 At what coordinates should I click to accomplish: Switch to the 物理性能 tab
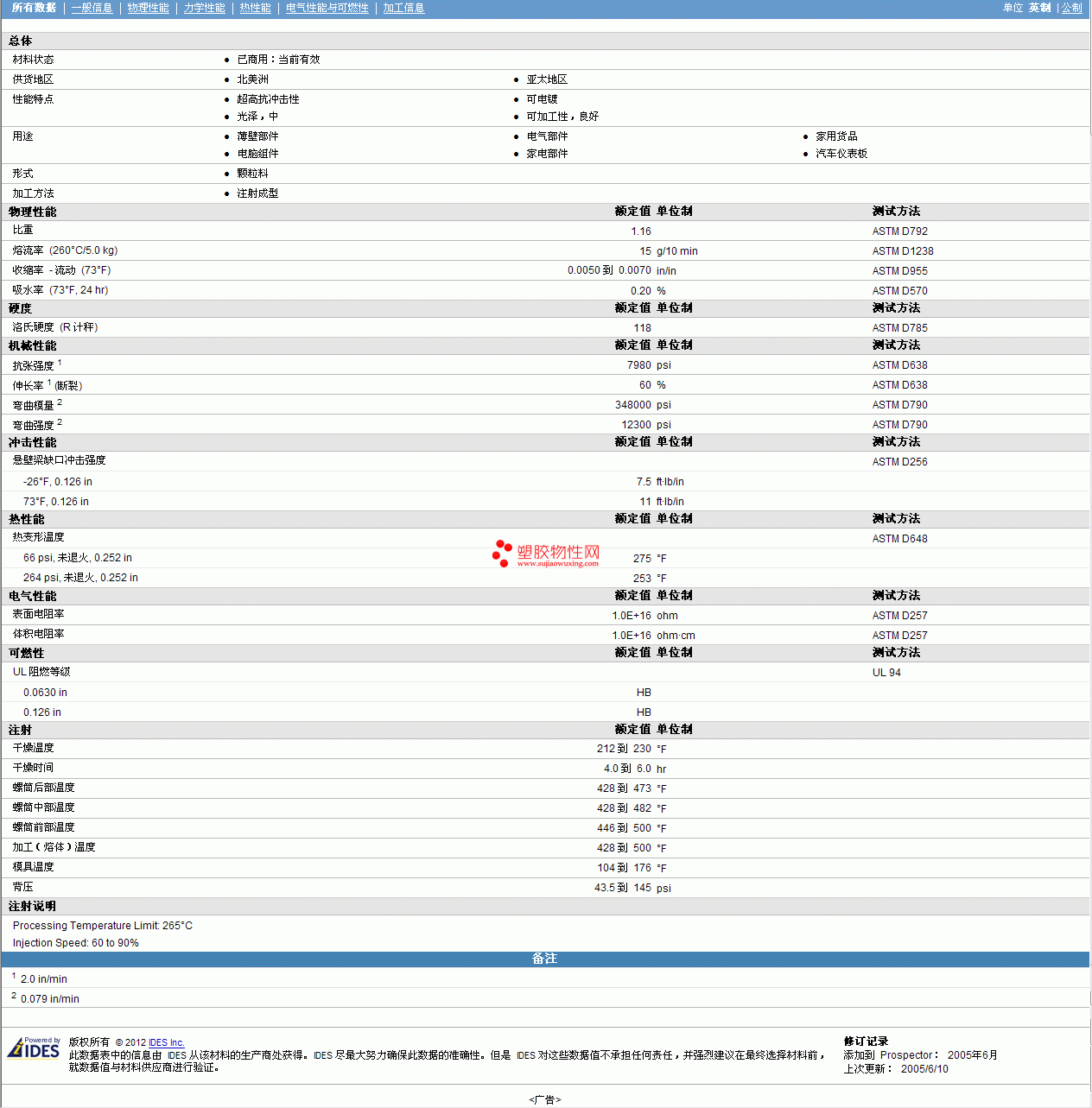click(x=148, y=8)
